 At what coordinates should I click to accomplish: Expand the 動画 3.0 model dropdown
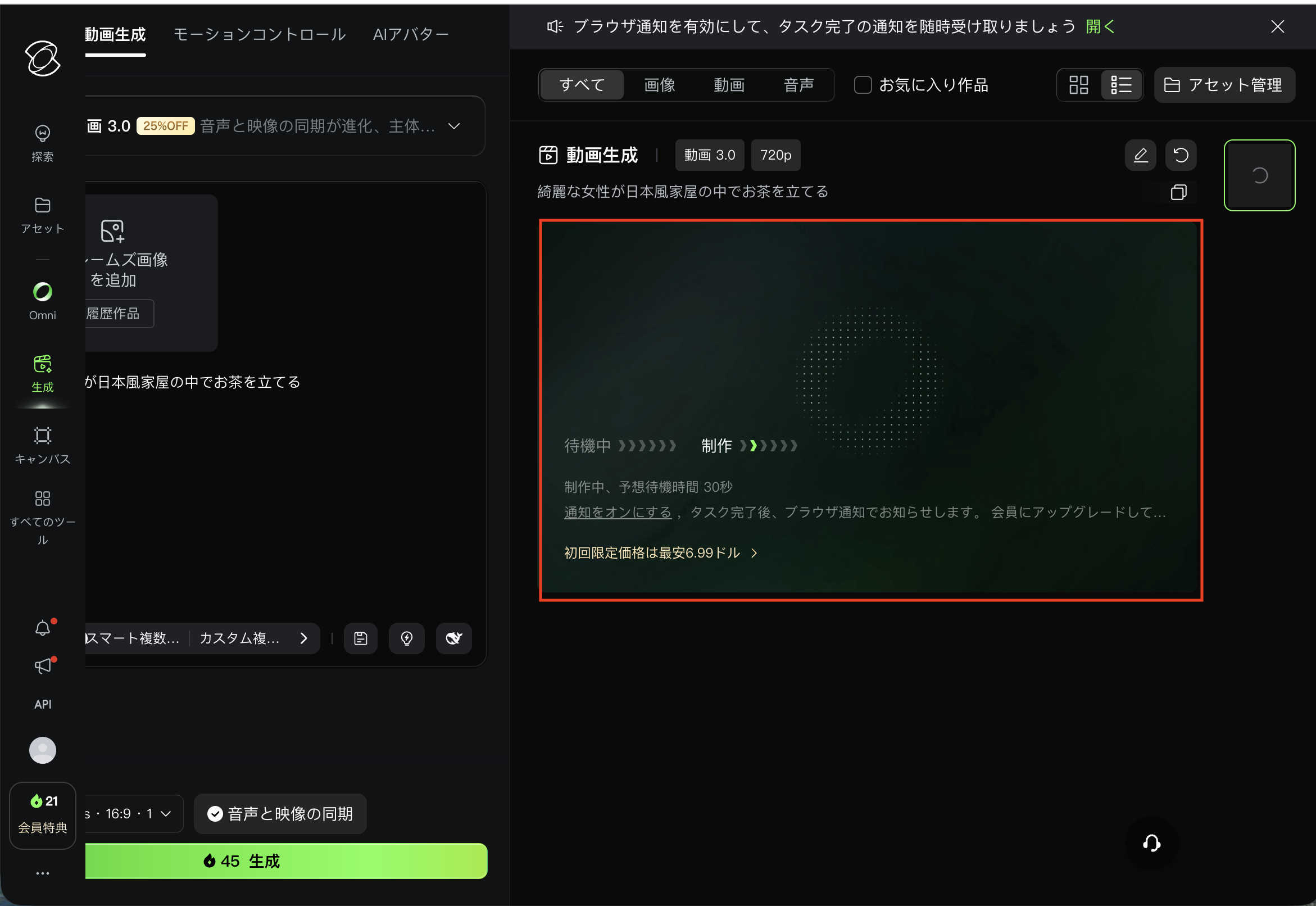point(453,126)
